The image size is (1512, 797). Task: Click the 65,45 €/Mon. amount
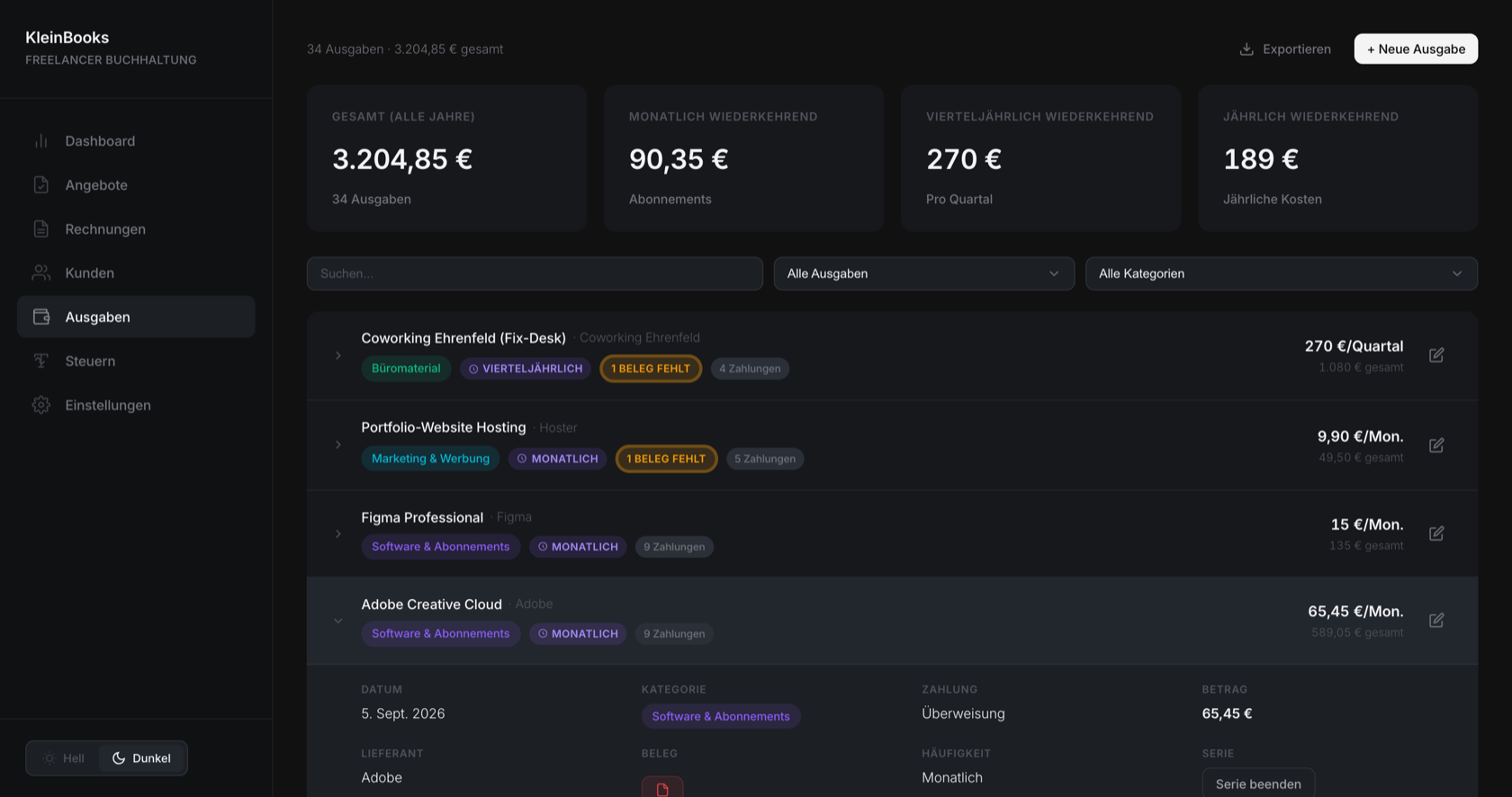[1355, 612]
